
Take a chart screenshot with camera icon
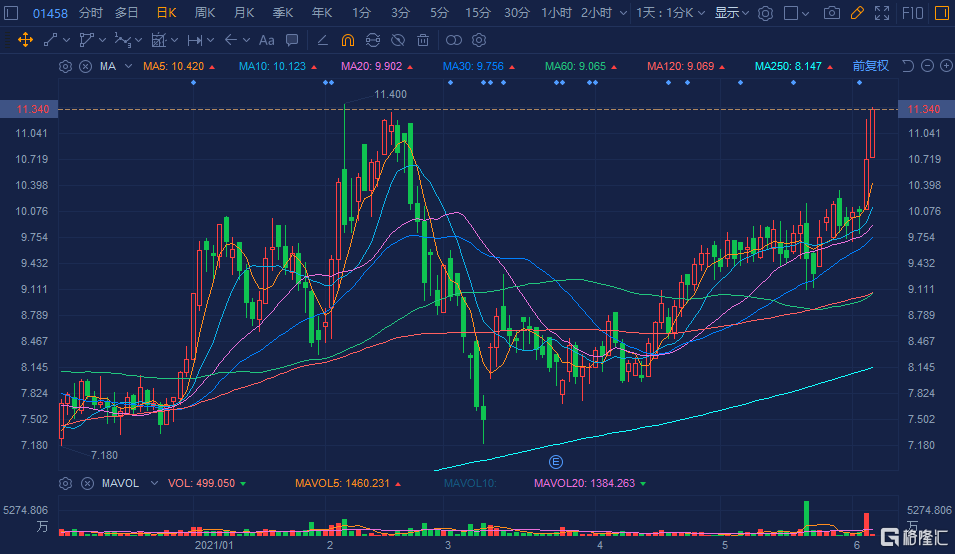click(x=831, y=13)
